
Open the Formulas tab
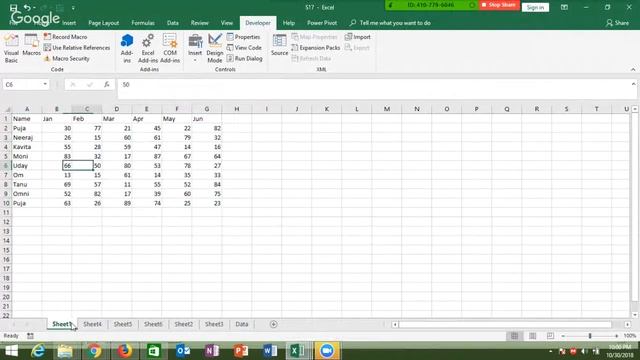click(x=143, y=23)
